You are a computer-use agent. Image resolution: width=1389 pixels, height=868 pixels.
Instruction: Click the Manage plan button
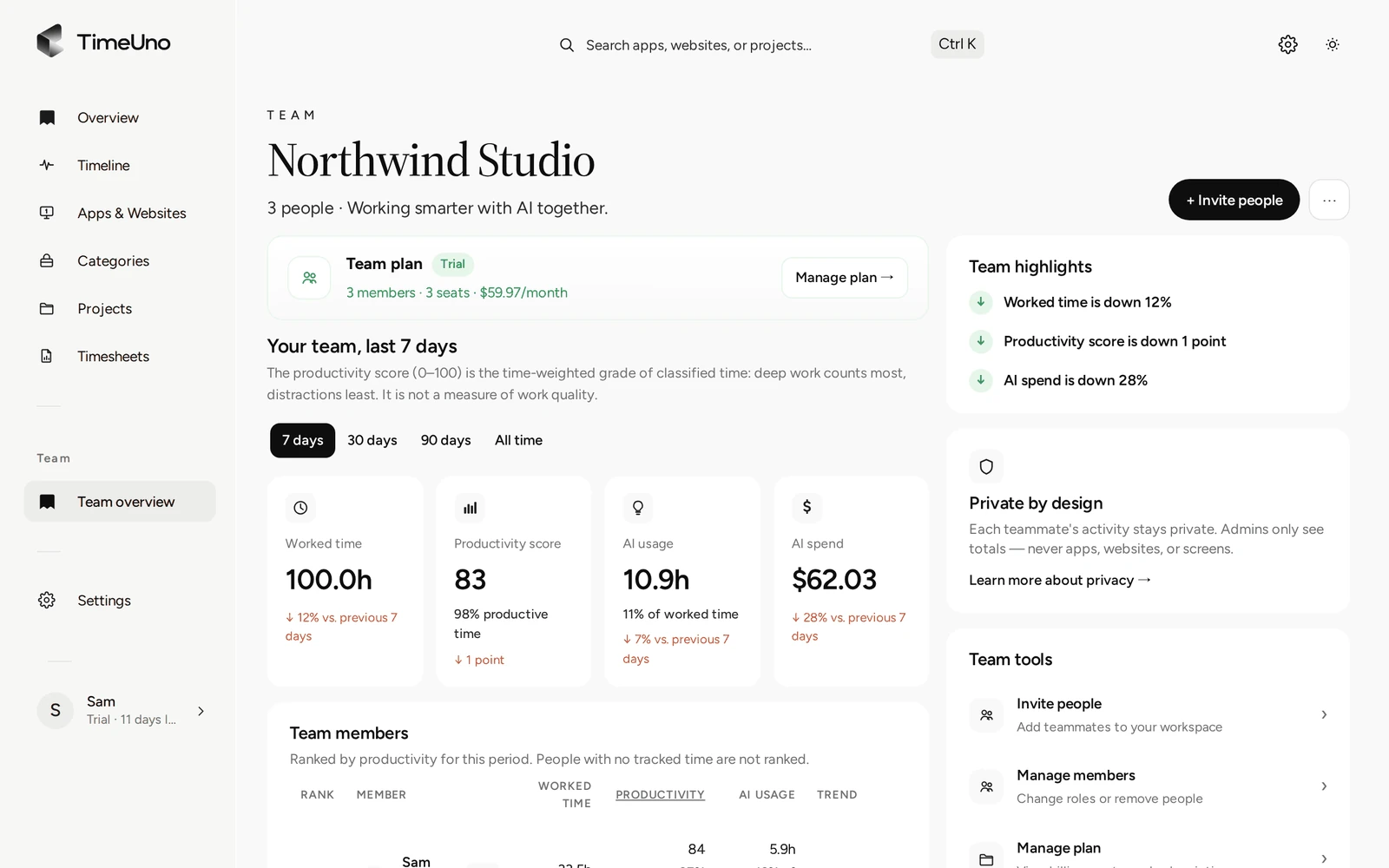coord(845,278)
